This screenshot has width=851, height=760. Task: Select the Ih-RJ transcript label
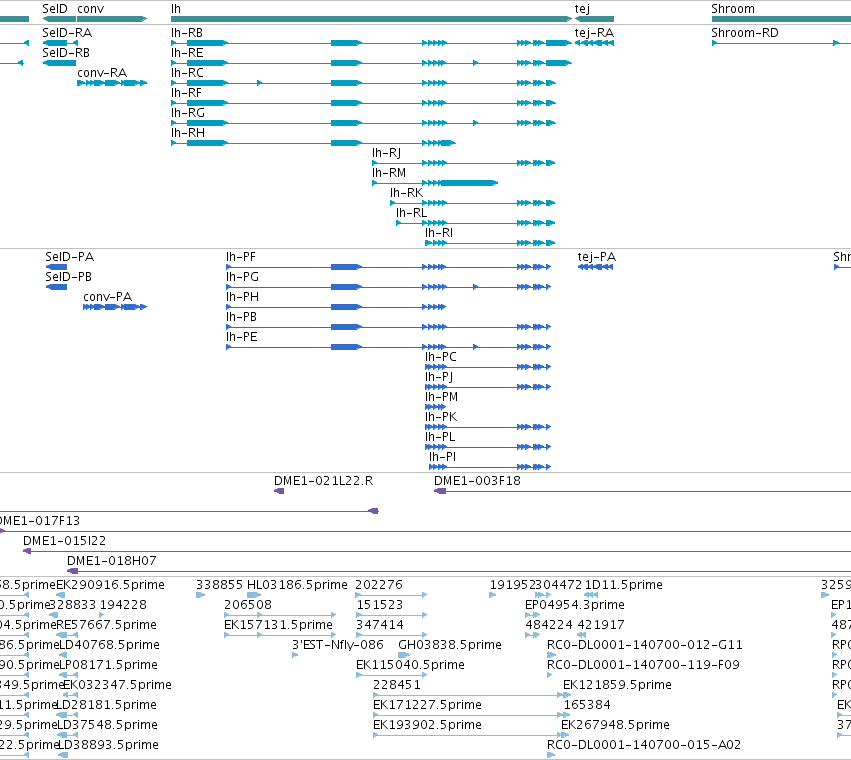tap(386, 153)
